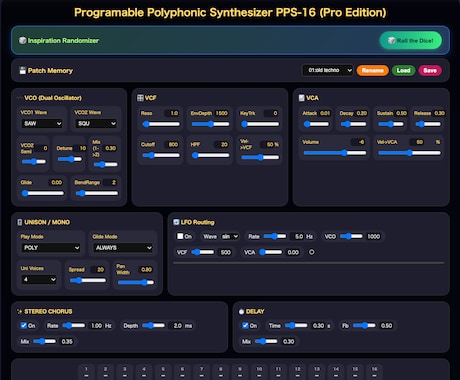The height and width of the screenshot is (380, 460).
Task: Click the KeyTrk slider
Action: (260, 124)
